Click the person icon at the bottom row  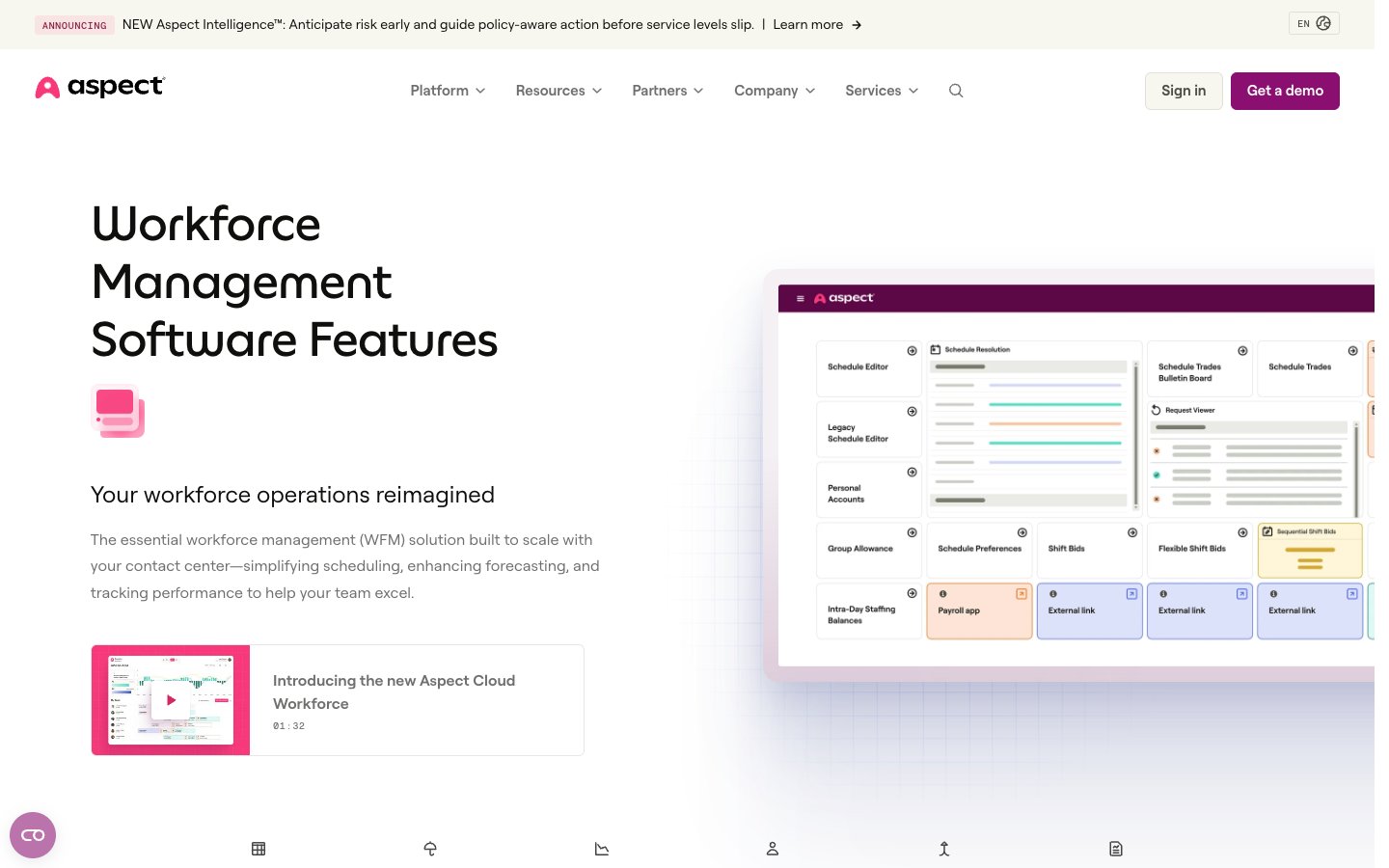[x=772, y=849]
